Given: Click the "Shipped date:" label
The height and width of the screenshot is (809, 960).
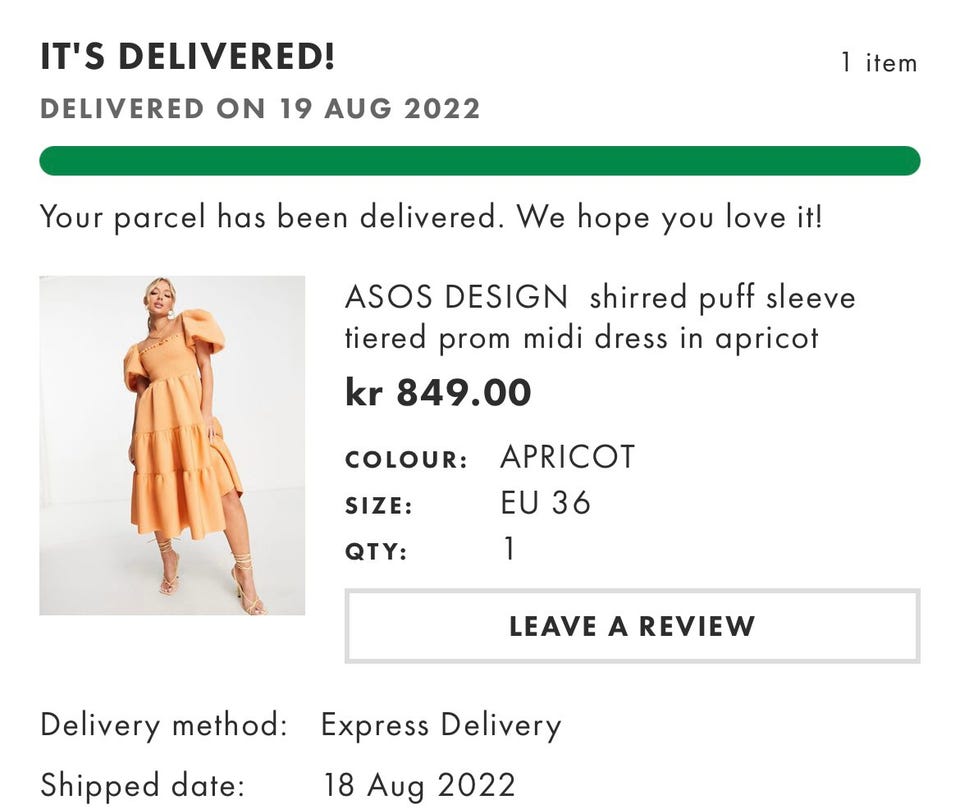Looking at the screenshot, I should coord(141,785).
